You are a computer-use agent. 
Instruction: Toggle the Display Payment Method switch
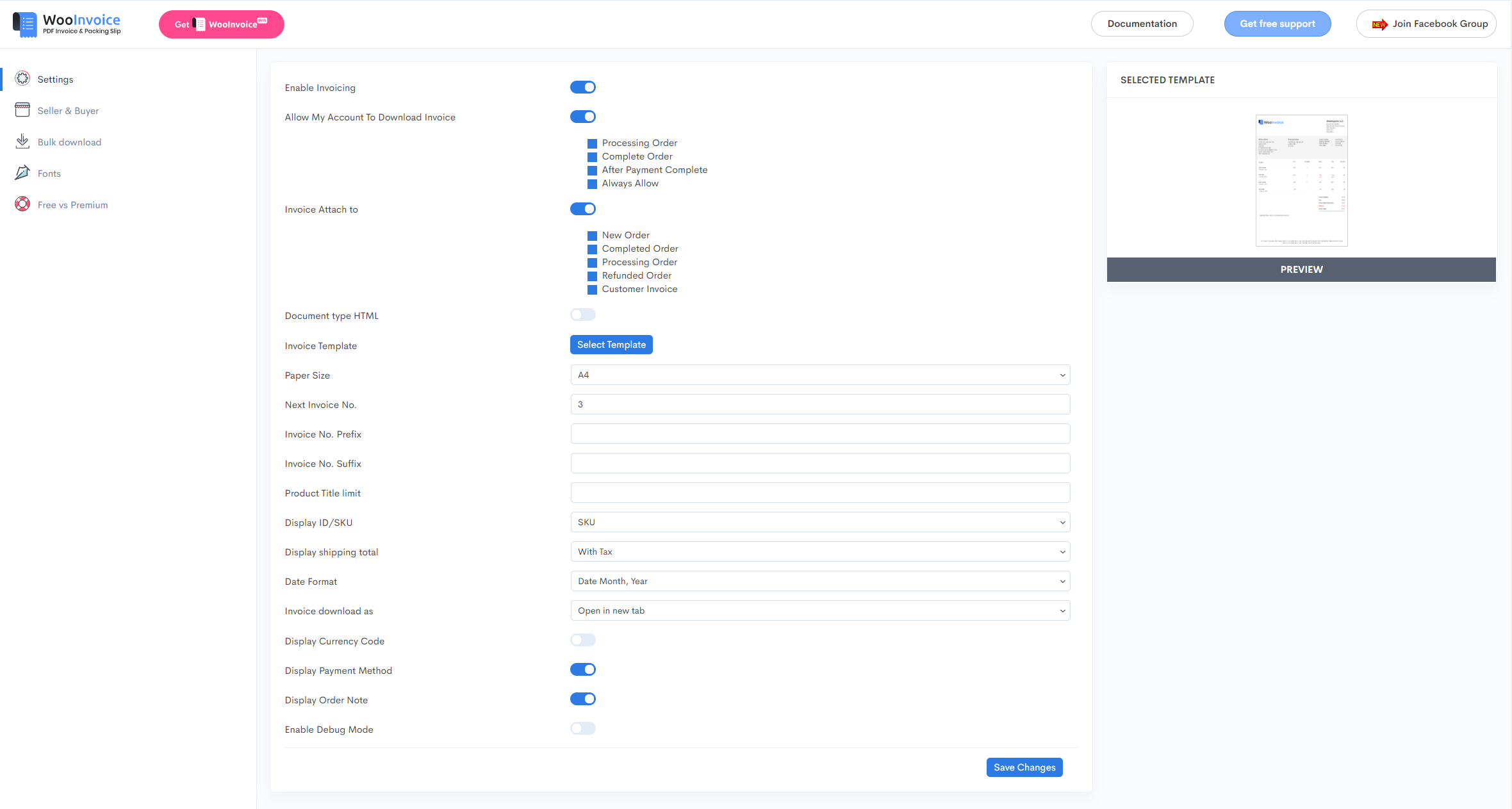583,670
